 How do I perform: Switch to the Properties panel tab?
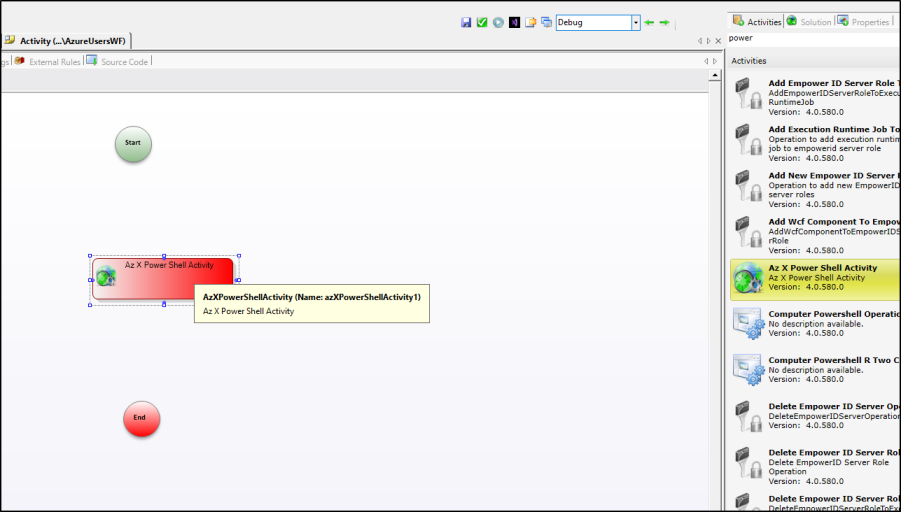(864, 22)
